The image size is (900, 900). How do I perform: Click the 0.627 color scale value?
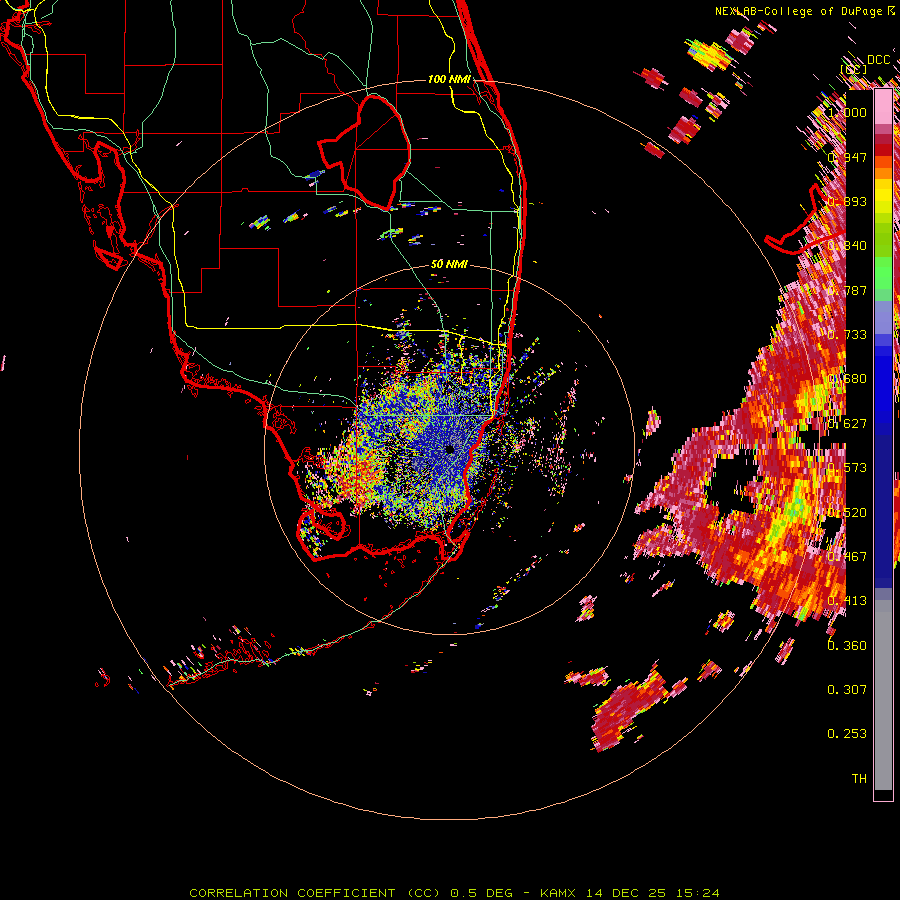[x=847, y=424]
